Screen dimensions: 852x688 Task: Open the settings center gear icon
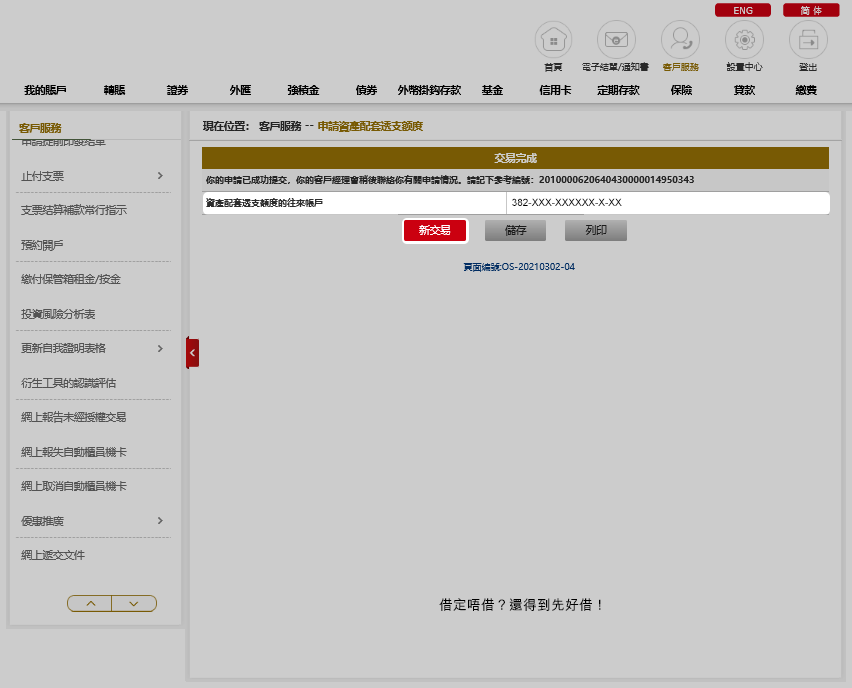(744, 40)
